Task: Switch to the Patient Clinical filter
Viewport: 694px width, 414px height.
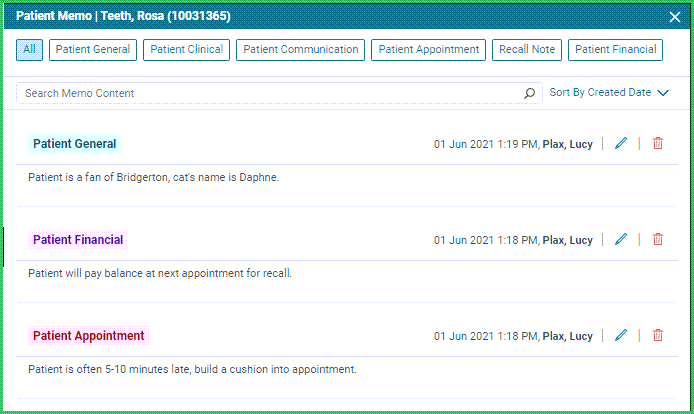Action: pyautogui.click(x=186, y=50)
